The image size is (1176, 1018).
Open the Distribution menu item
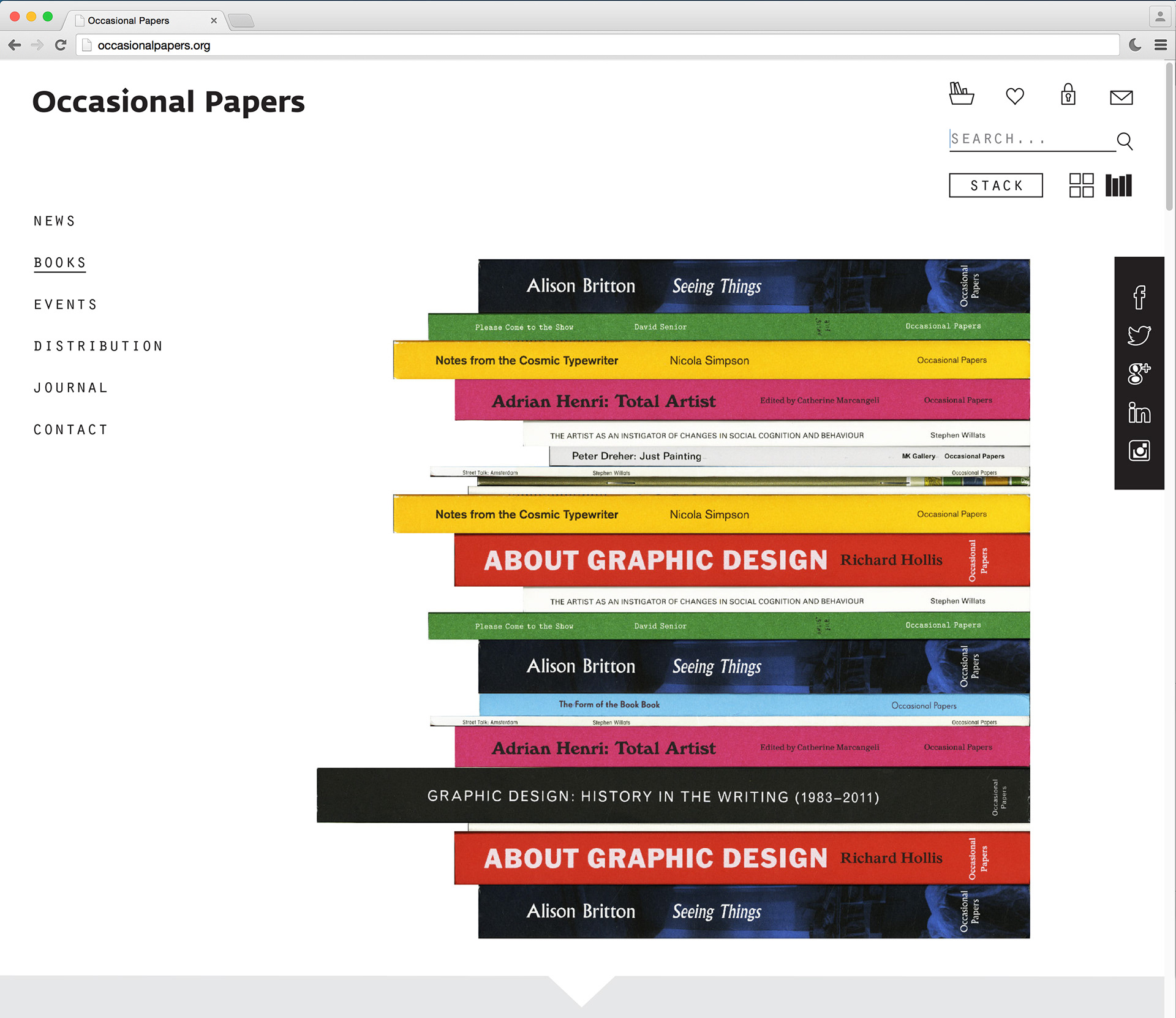(x=99, y=346)
